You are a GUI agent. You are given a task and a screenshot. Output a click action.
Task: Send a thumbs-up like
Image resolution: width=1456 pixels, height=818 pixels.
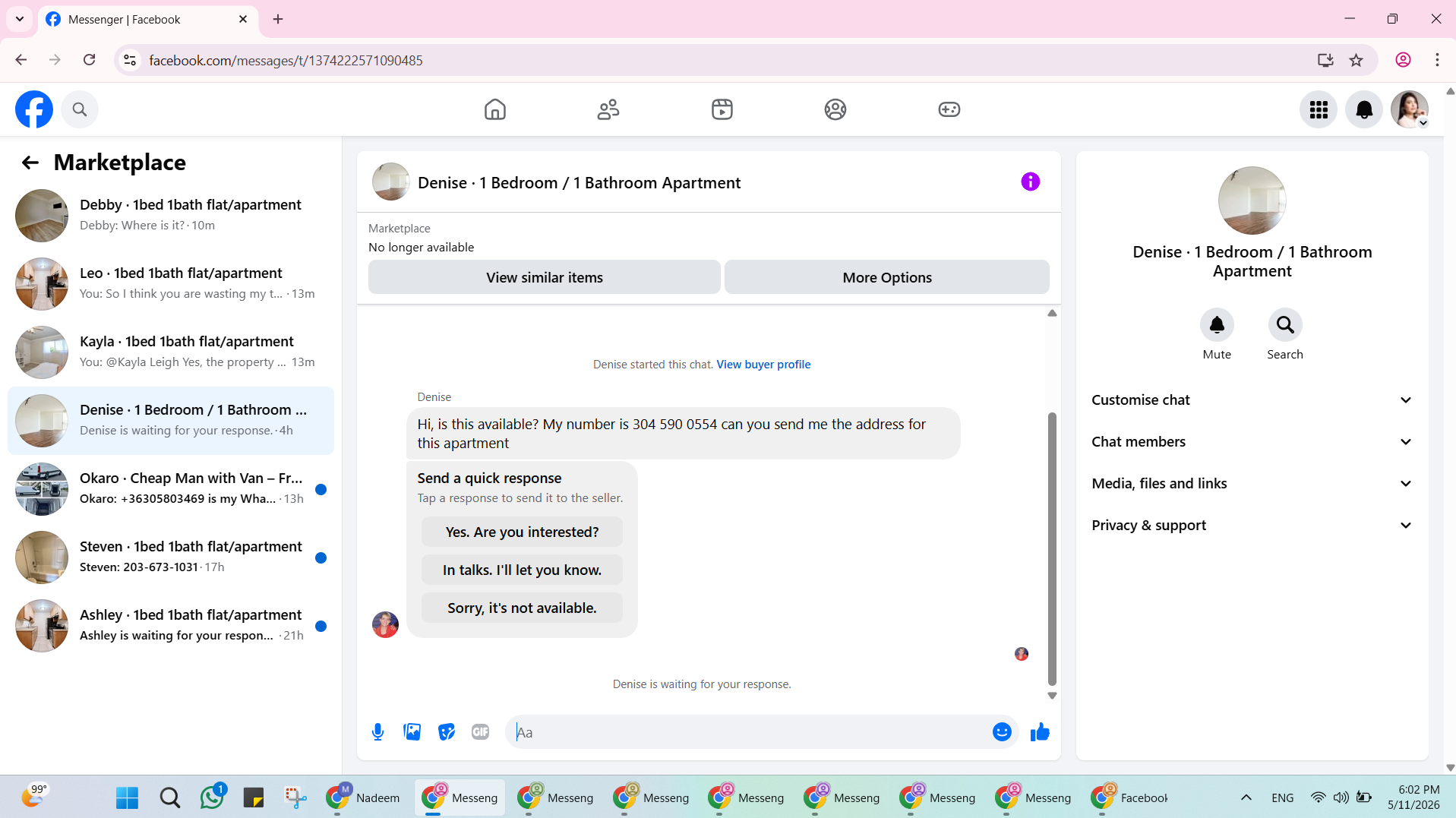coord(1040,732)
